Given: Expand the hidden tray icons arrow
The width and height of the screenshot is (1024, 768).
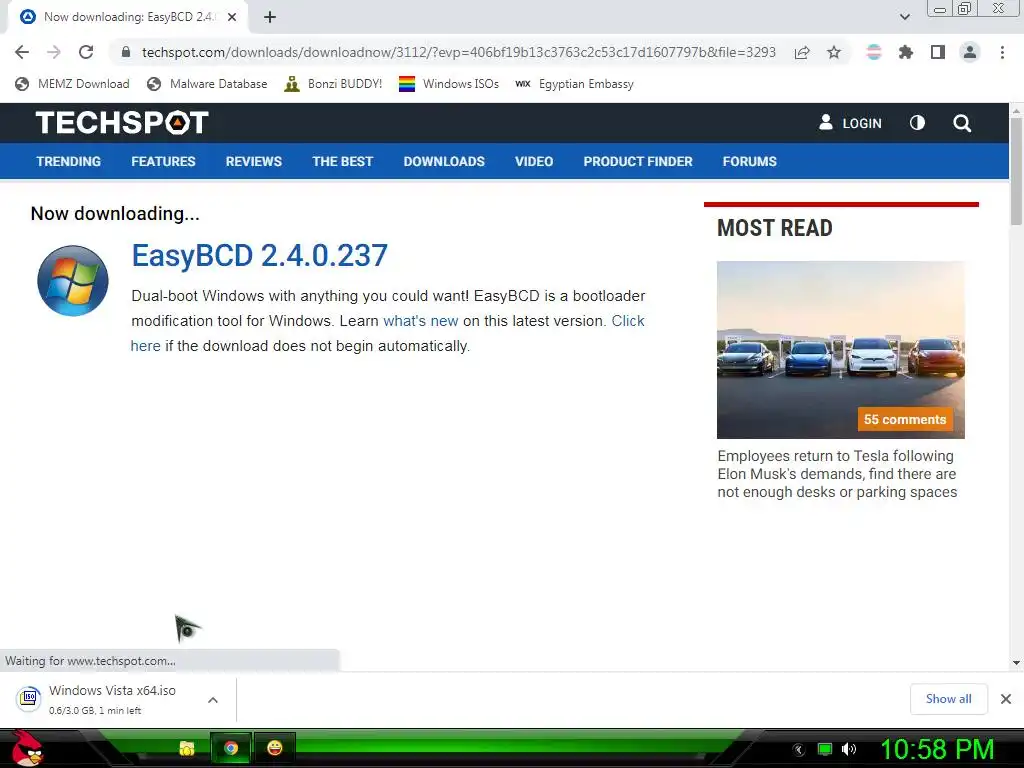Looking at the screenshot, I should (x=798, y=749).
